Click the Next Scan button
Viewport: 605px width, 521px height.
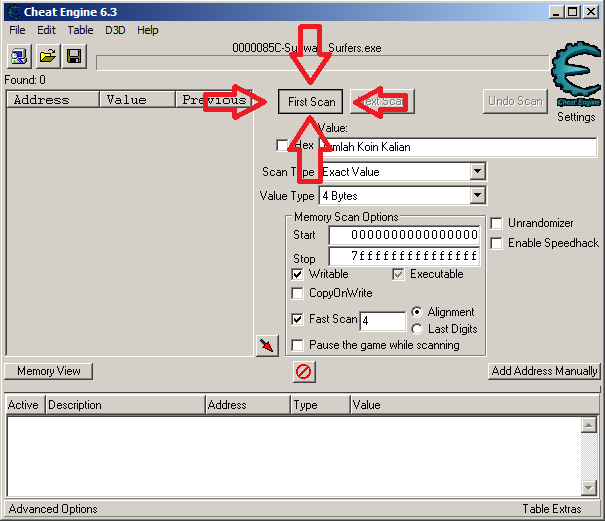tap(382, 101)
